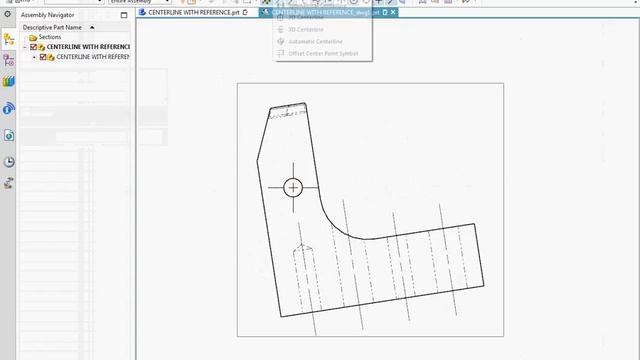Select the Sections folder row
640x360 pixels.
tap(45, 37)
